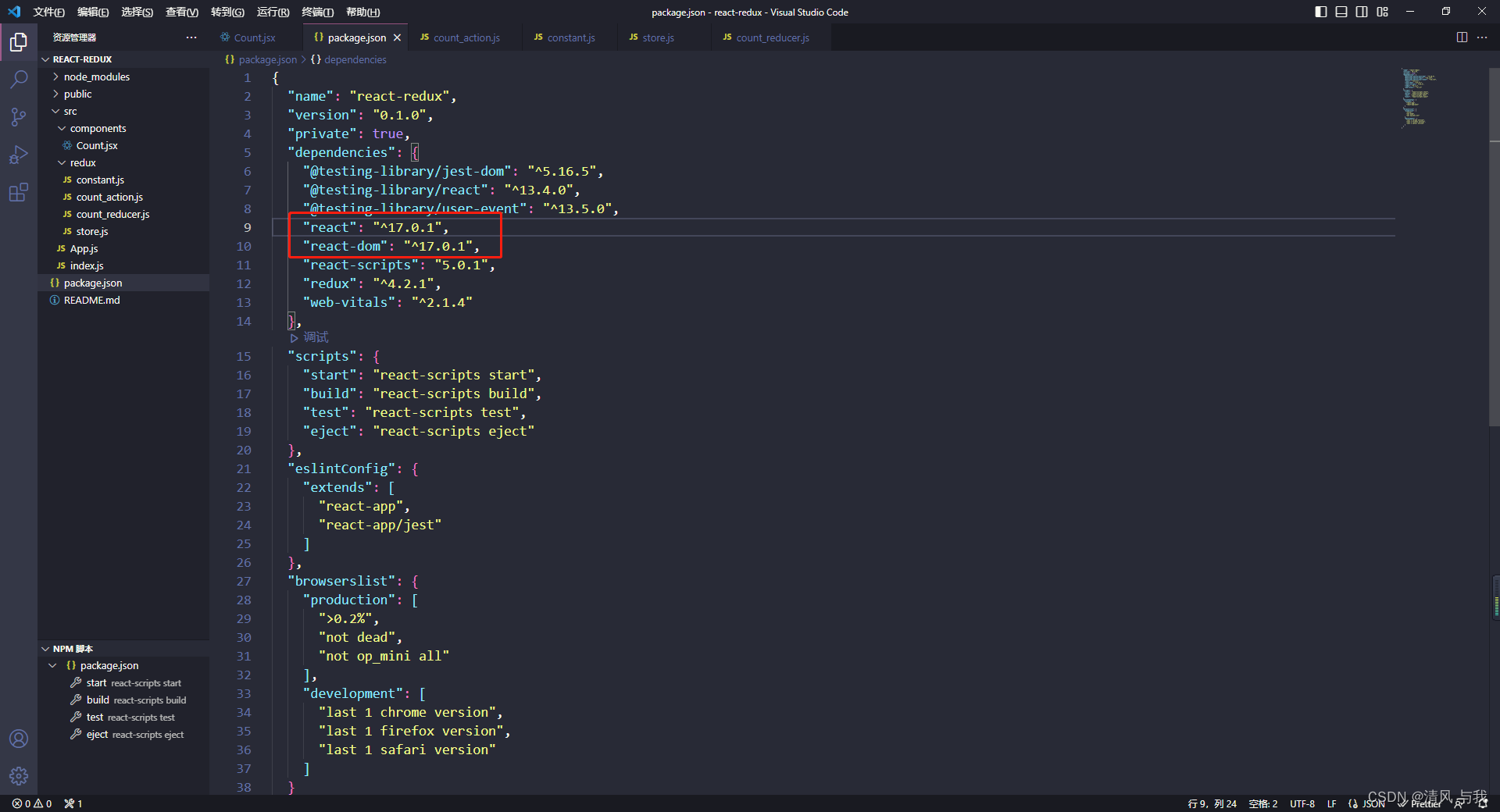1500x812 pixels.
Task: Open editor more actions ellipsis
Action: coord(1482,37)
